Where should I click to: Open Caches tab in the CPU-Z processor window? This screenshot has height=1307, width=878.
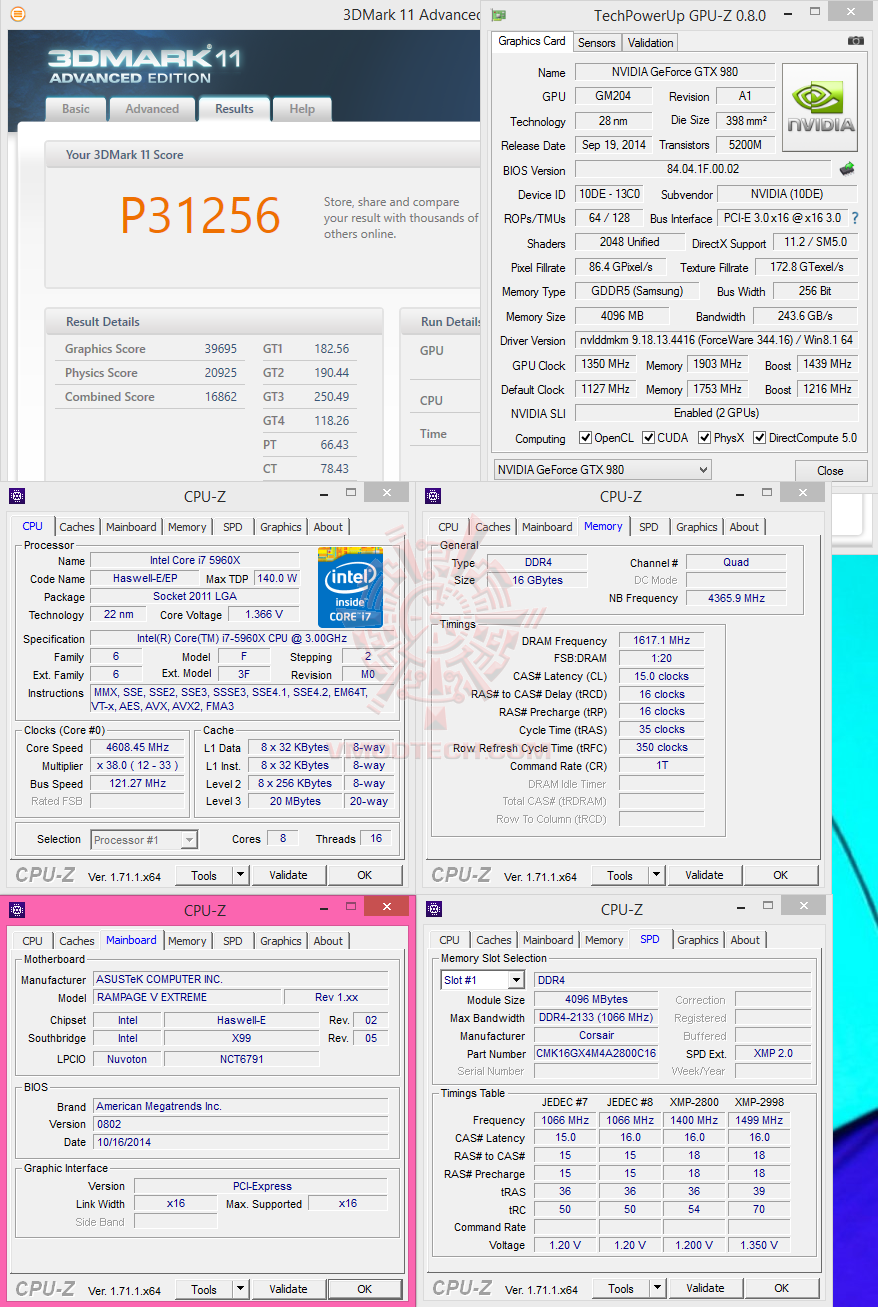[x=77, y=527]
